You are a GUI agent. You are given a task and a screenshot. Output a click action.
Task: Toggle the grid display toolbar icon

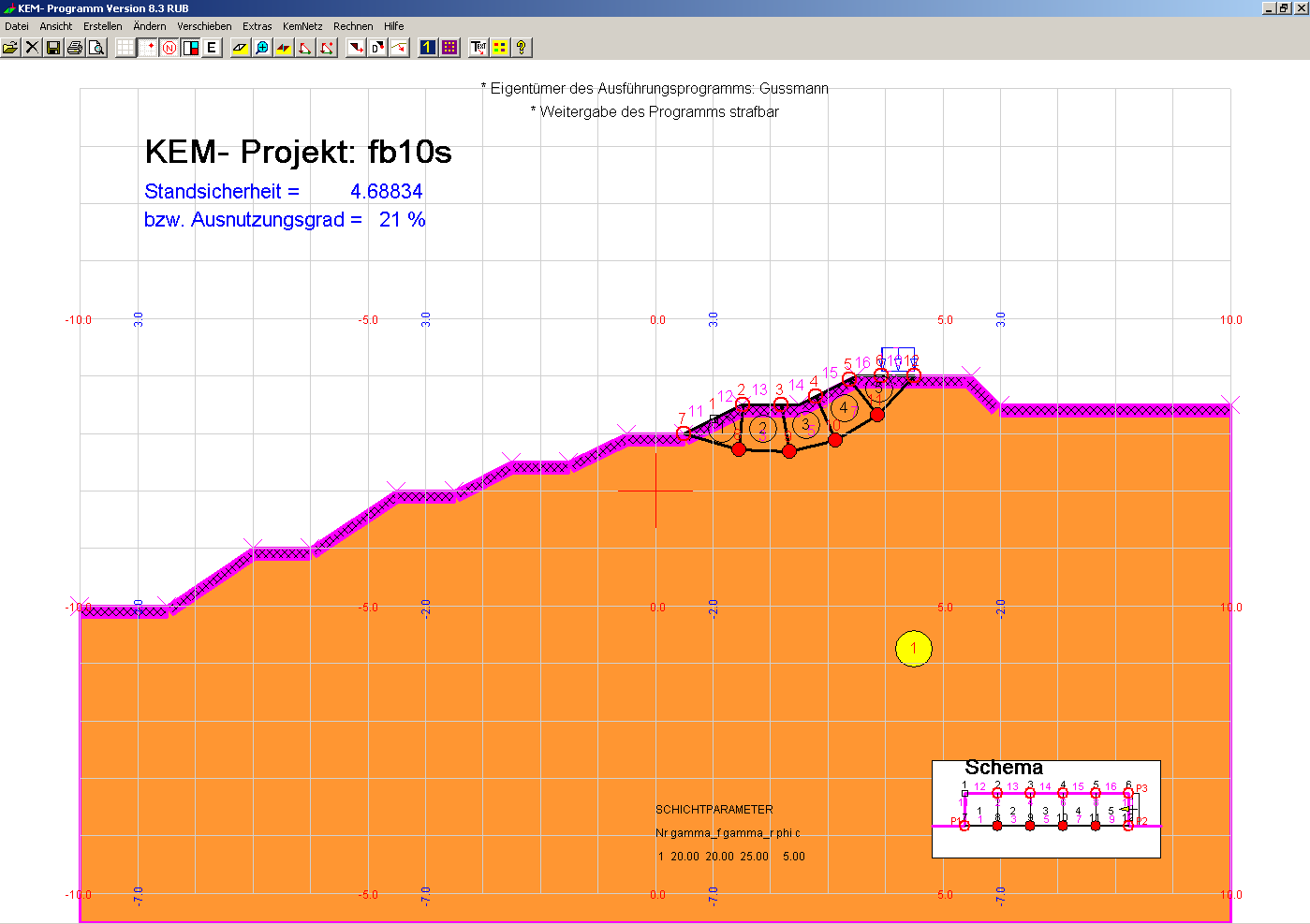125,47
